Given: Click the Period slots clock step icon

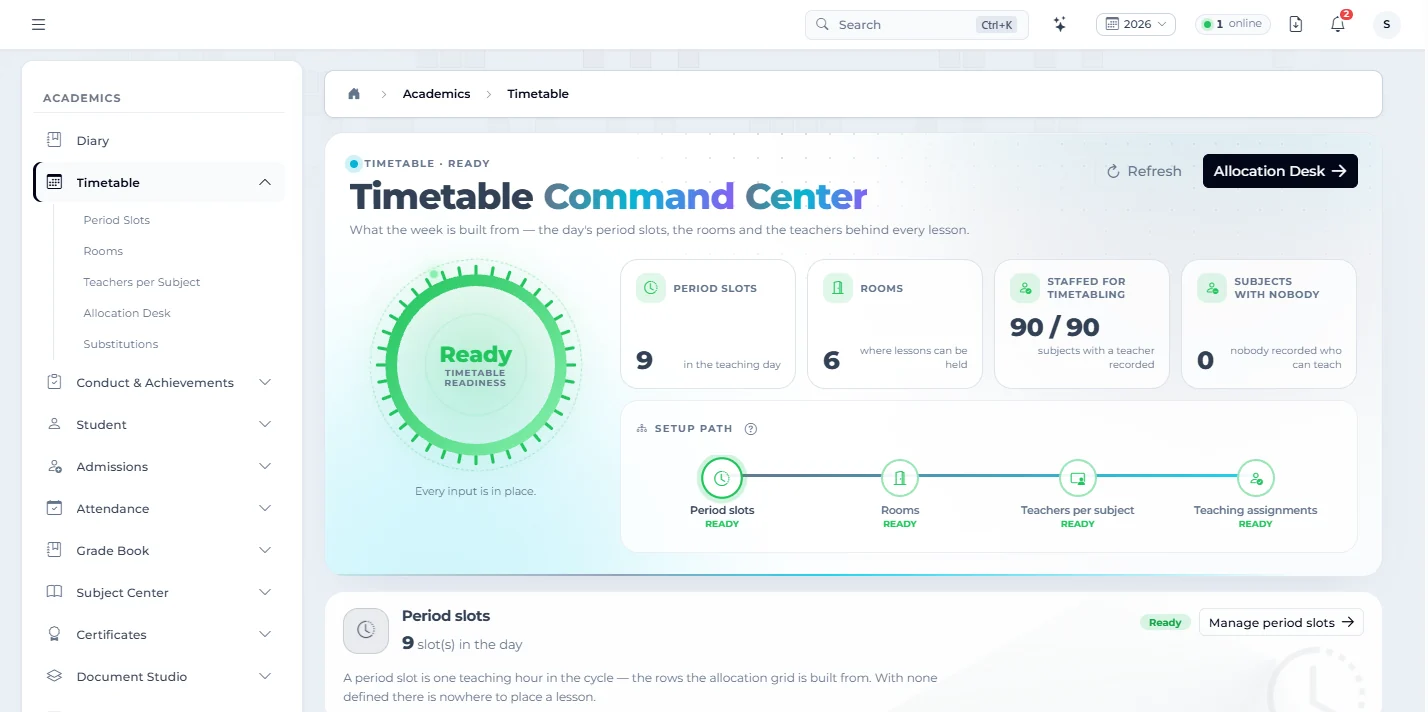Looking at the screenshot, I should [722, 478].
